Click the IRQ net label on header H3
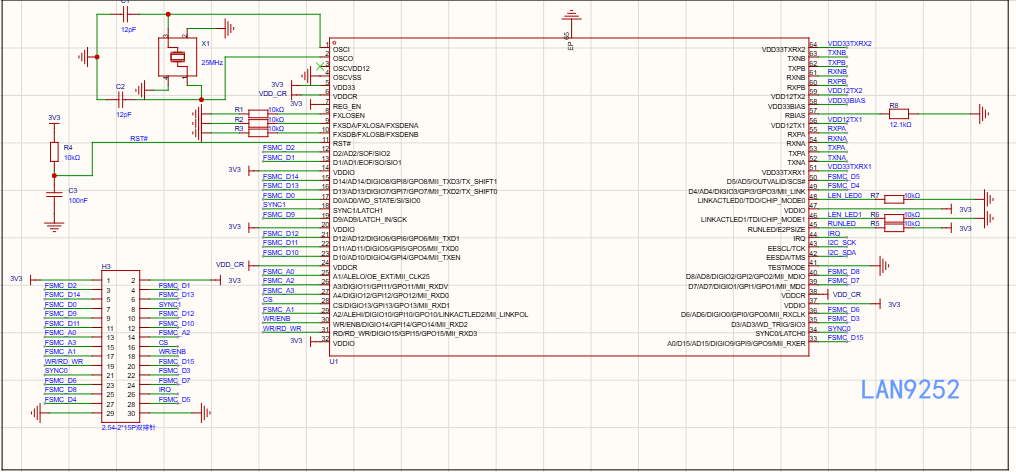 coord(165,390)
